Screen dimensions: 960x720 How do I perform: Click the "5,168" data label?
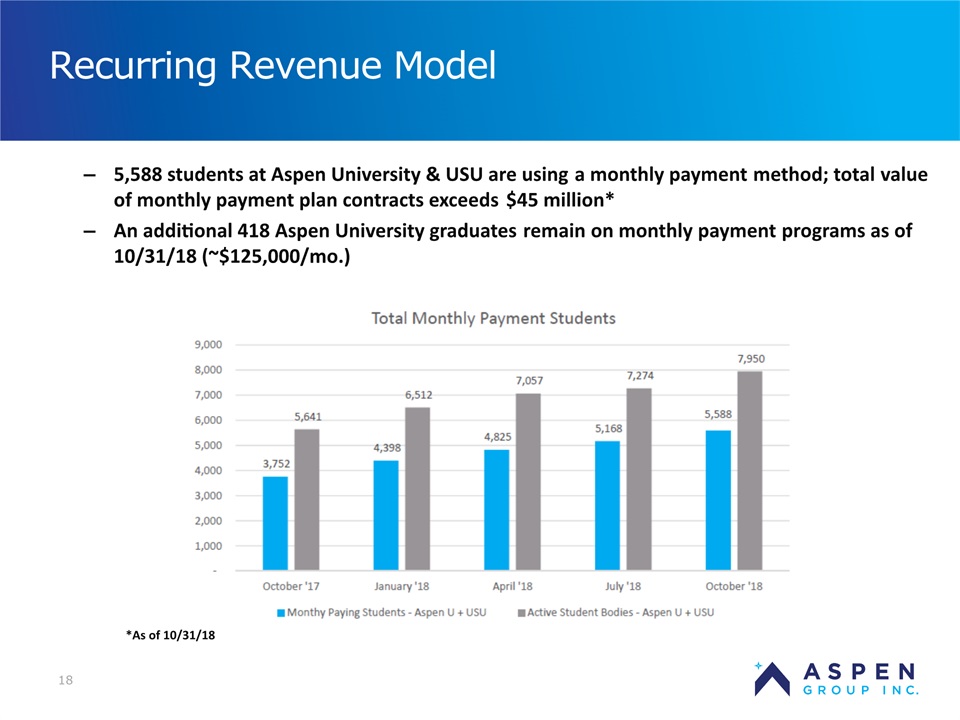609,429
